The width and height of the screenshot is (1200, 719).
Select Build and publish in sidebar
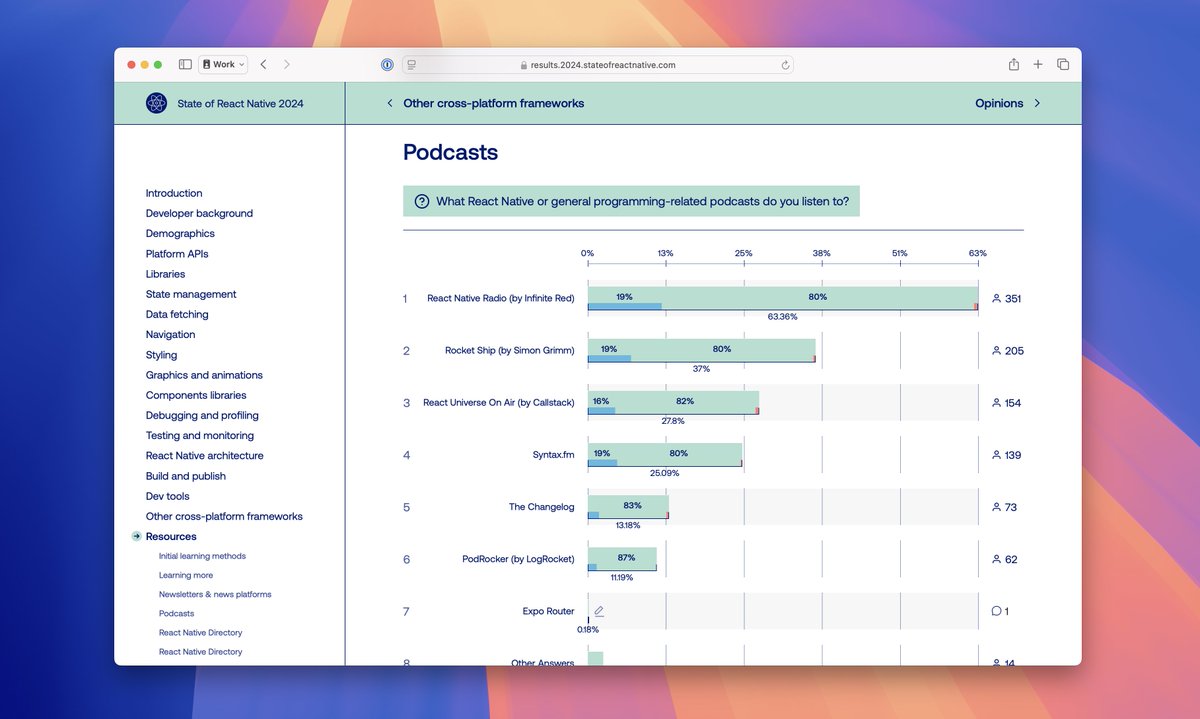click(x=186, y=476)
